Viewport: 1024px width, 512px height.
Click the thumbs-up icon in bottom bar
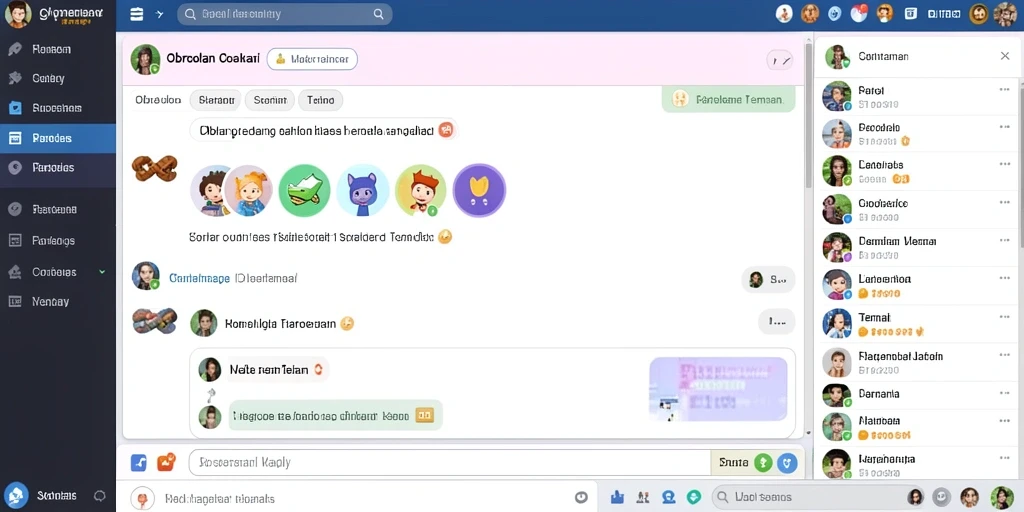pyautogui.click(x=617, y=498)
